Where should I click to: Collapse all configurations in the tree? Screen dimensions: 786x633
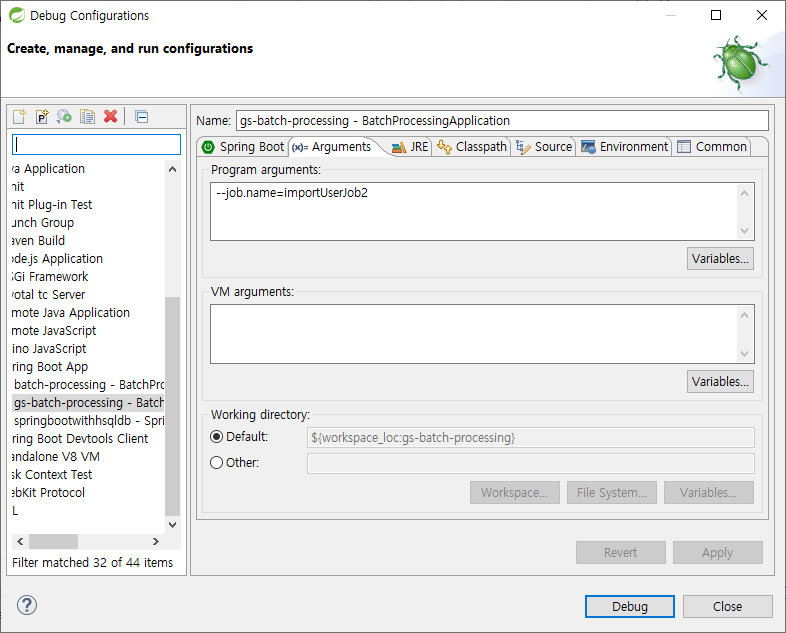[x=141, y=116]
